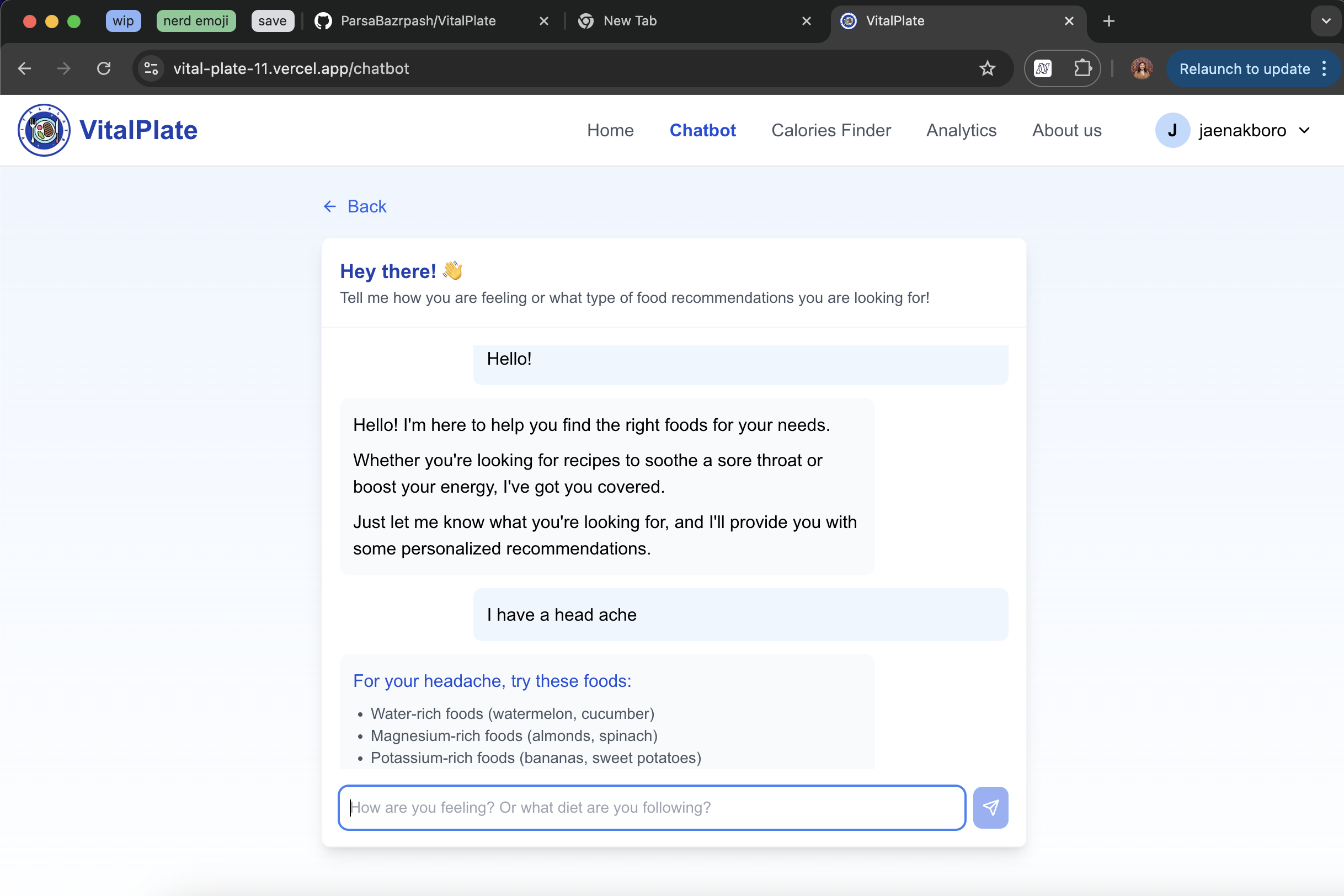This screenshot has height=896, width=1344.
Task: Click the Chrome profile avatar
Action: pos(1141,68)
